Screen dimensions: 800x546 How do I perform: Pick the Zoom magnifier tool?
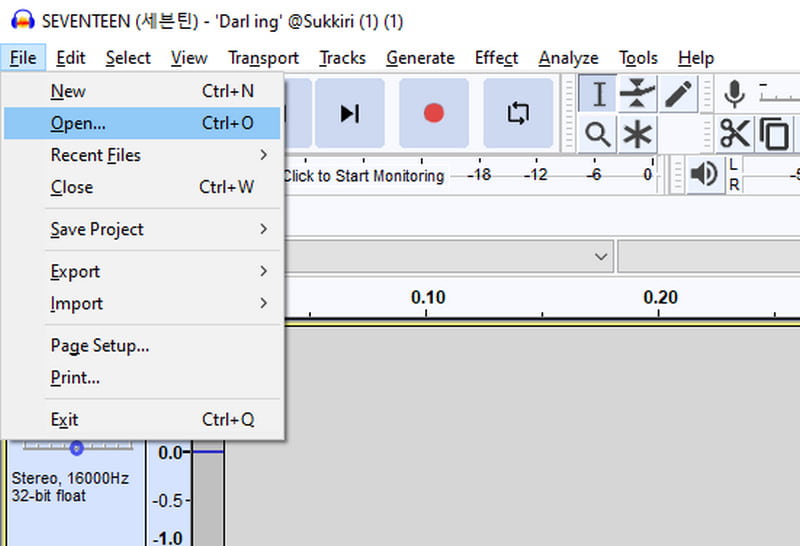pyautogui.click(x=598, y=133)
